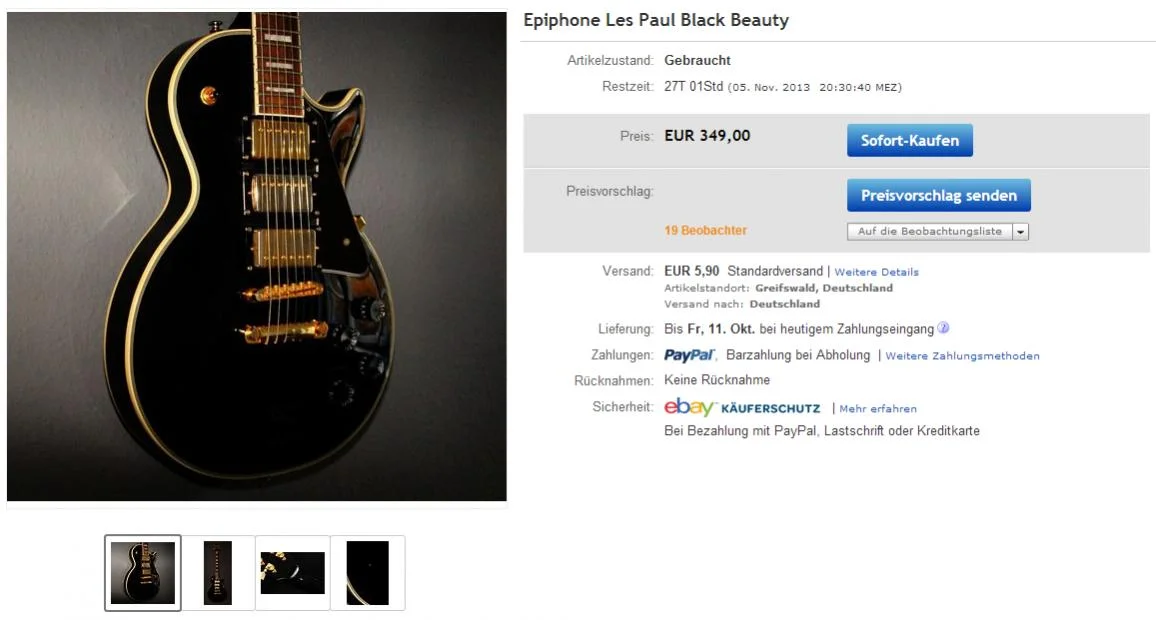Image resolution: width=1156 pixels, height=620 pixels.
Task: Click the 19 Beobachter watcher count
Action: click(705, 231)
